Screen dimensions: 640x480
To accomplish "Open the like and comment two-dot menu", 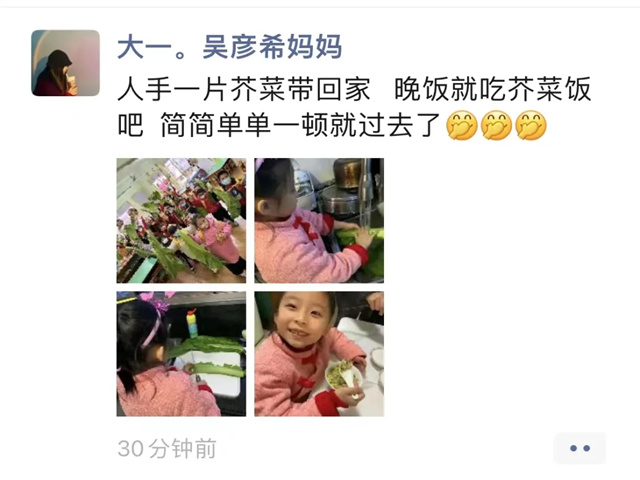I will 580,448.
